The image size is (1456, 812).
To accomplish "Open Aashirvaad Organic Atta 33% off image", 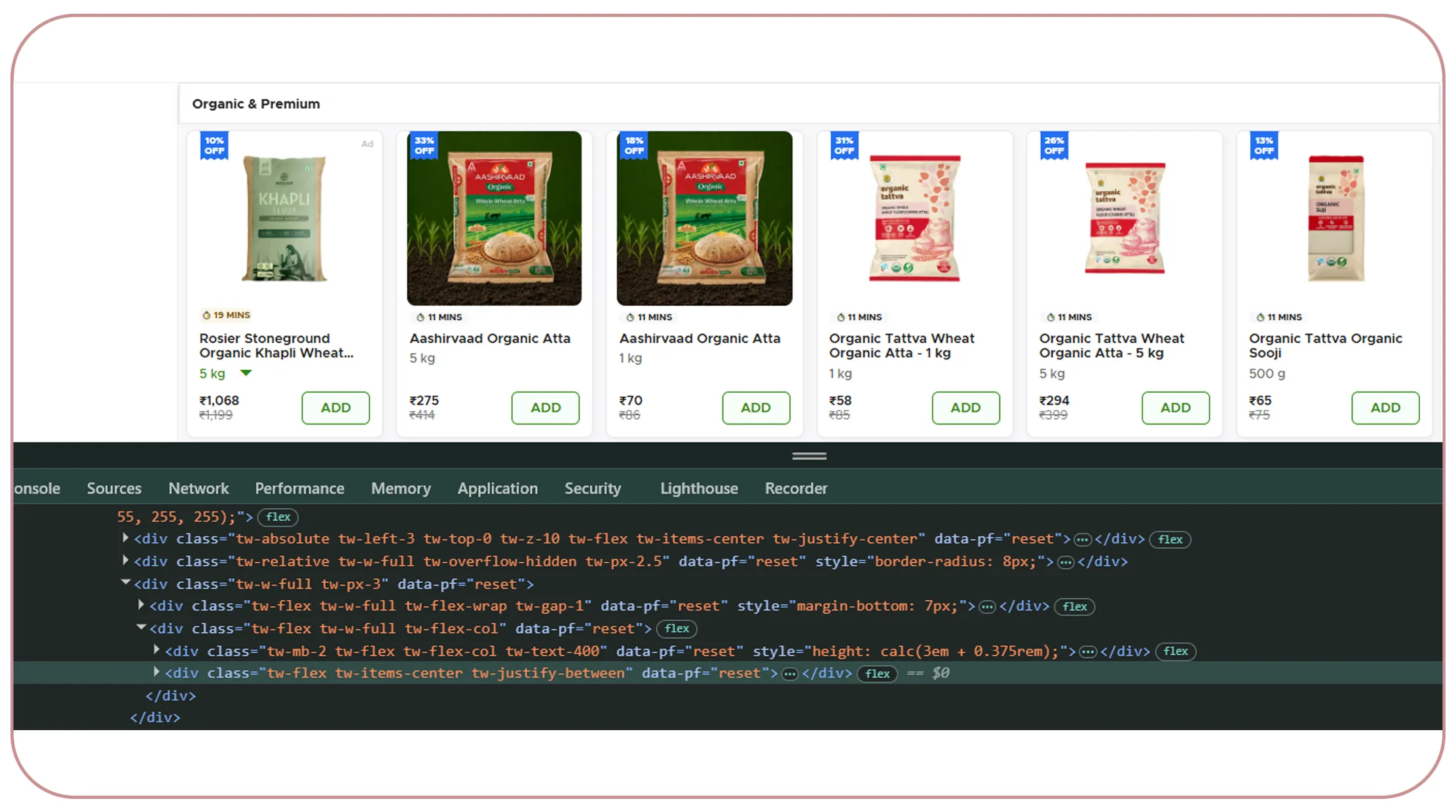I will point(495,218).
